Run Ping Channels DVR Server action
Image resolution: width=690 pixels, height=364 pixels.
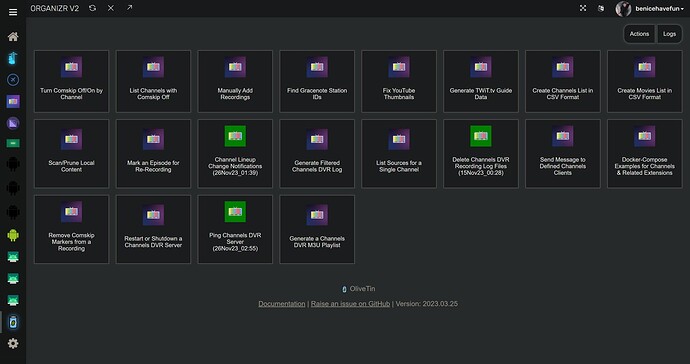click(235, 229)
